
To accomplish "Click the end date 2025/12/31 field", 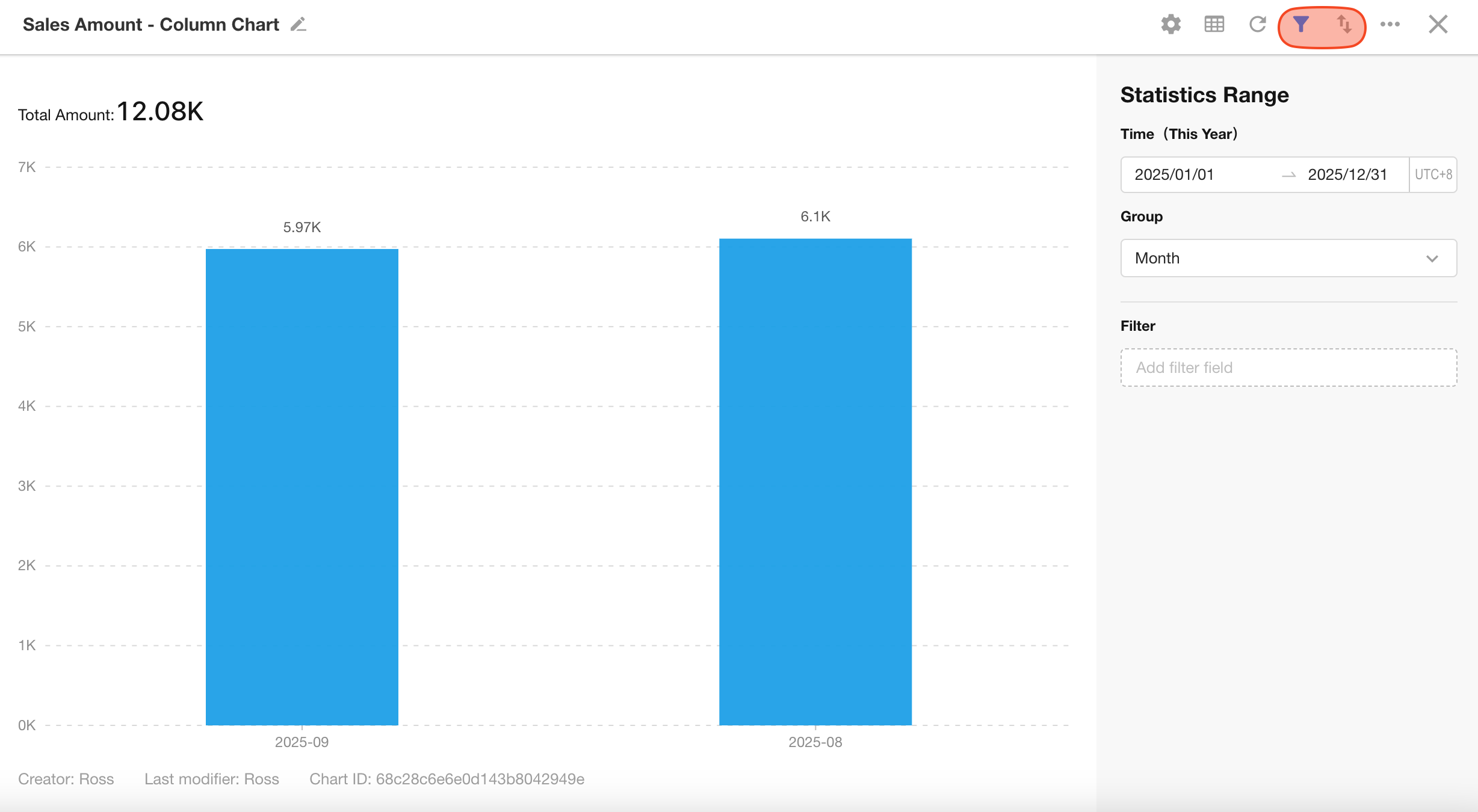I will pos(1347,174).
